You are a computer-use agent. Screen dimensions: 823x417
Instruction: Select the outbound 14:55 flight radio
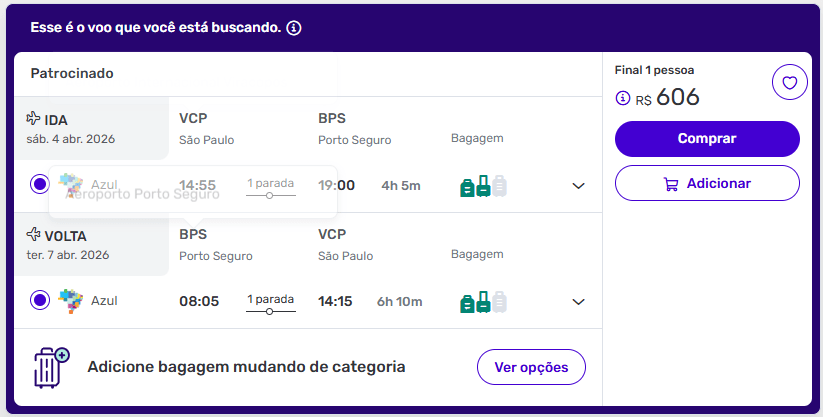[39, 184]
